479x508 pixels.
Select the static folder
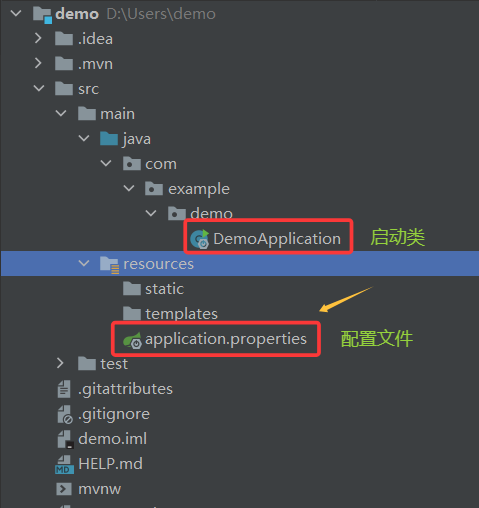coord(153,289)
